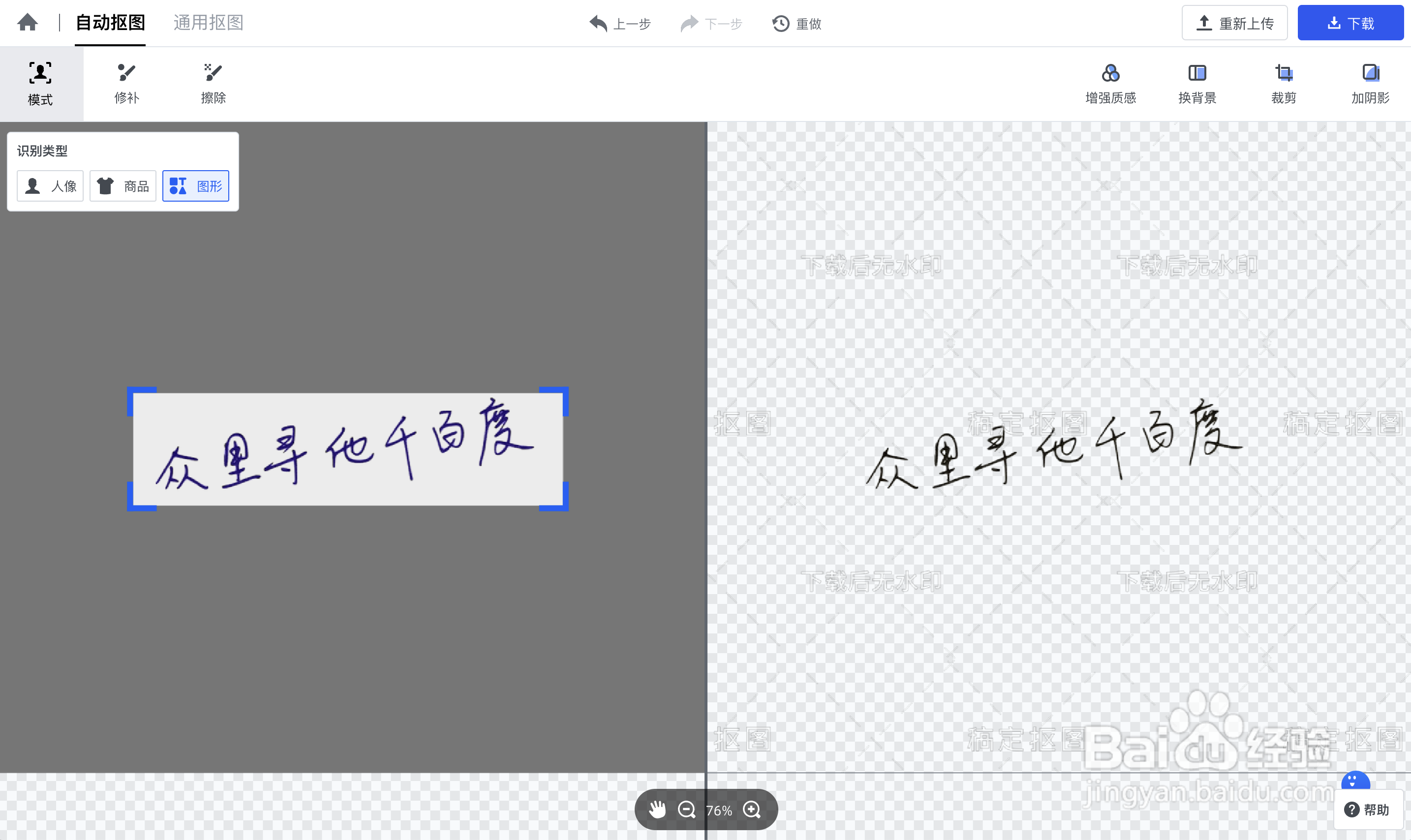Viewport: 1411px width, 840px height.
Task: Select 图形 recognition type
Action: pos(195,186)
